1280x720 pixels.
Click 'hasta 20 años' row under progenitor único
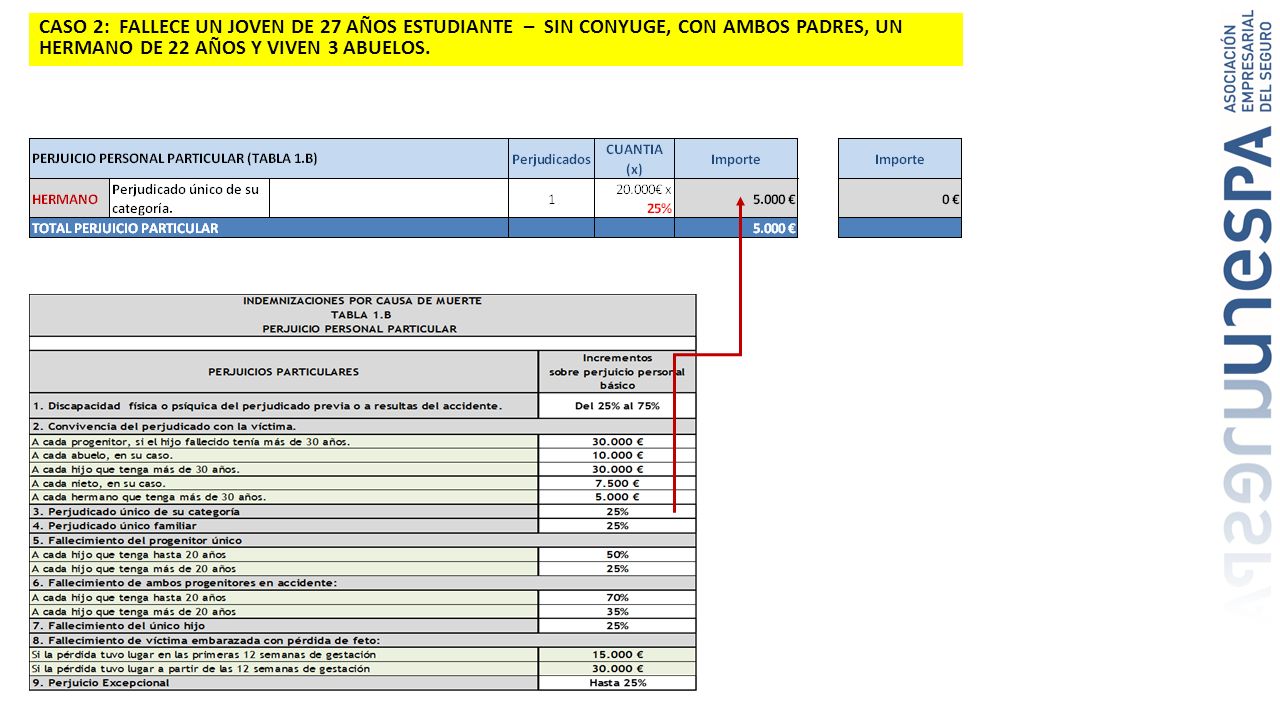284,554
